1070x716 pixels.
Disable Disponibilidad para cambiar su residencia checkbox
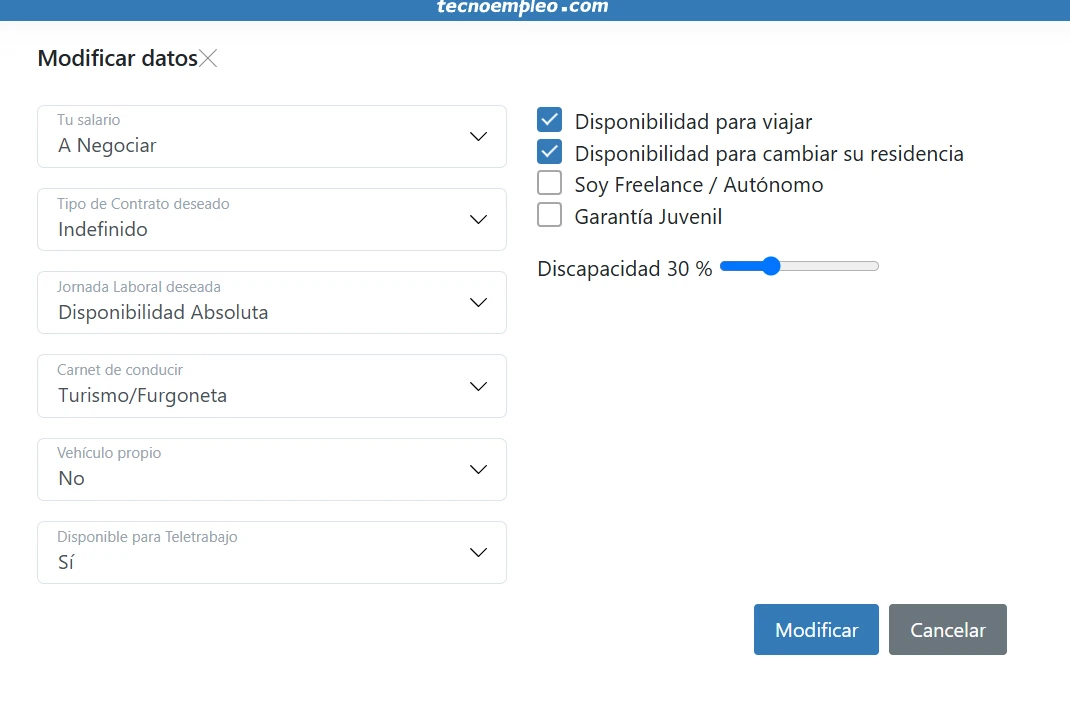(x=550, y=153)
